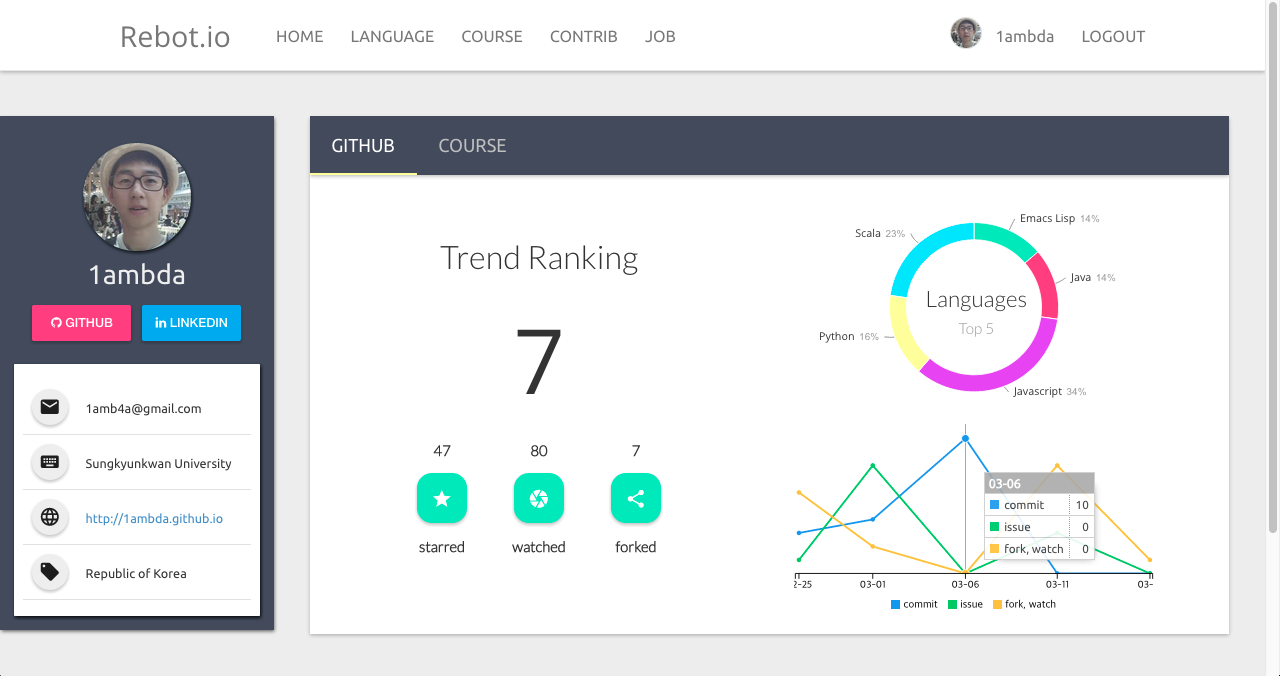Click the Javascript 34% chart label
Viewport: 1280px width, 676px height.
pos(1050,391)
